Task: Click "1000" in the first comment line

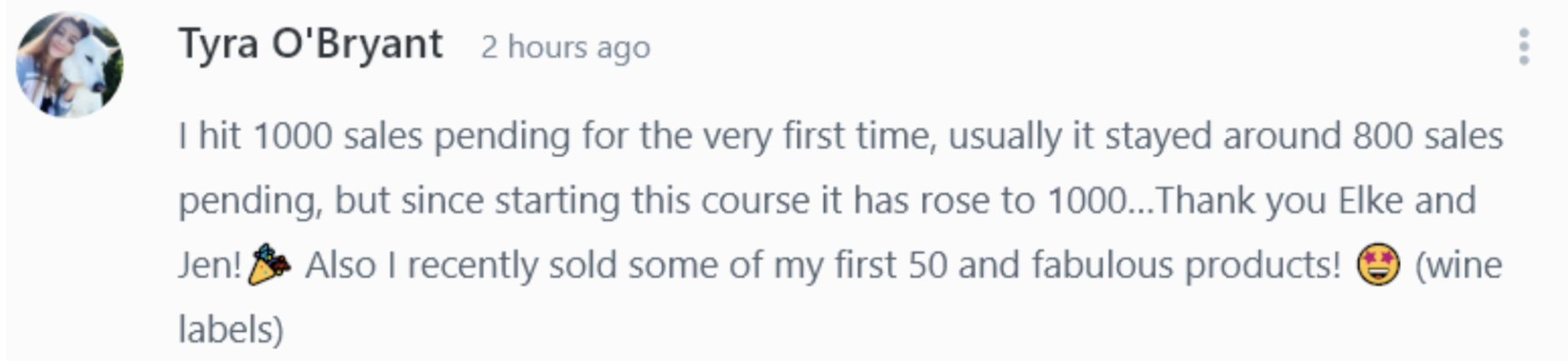Action: [x=292, y=135]
